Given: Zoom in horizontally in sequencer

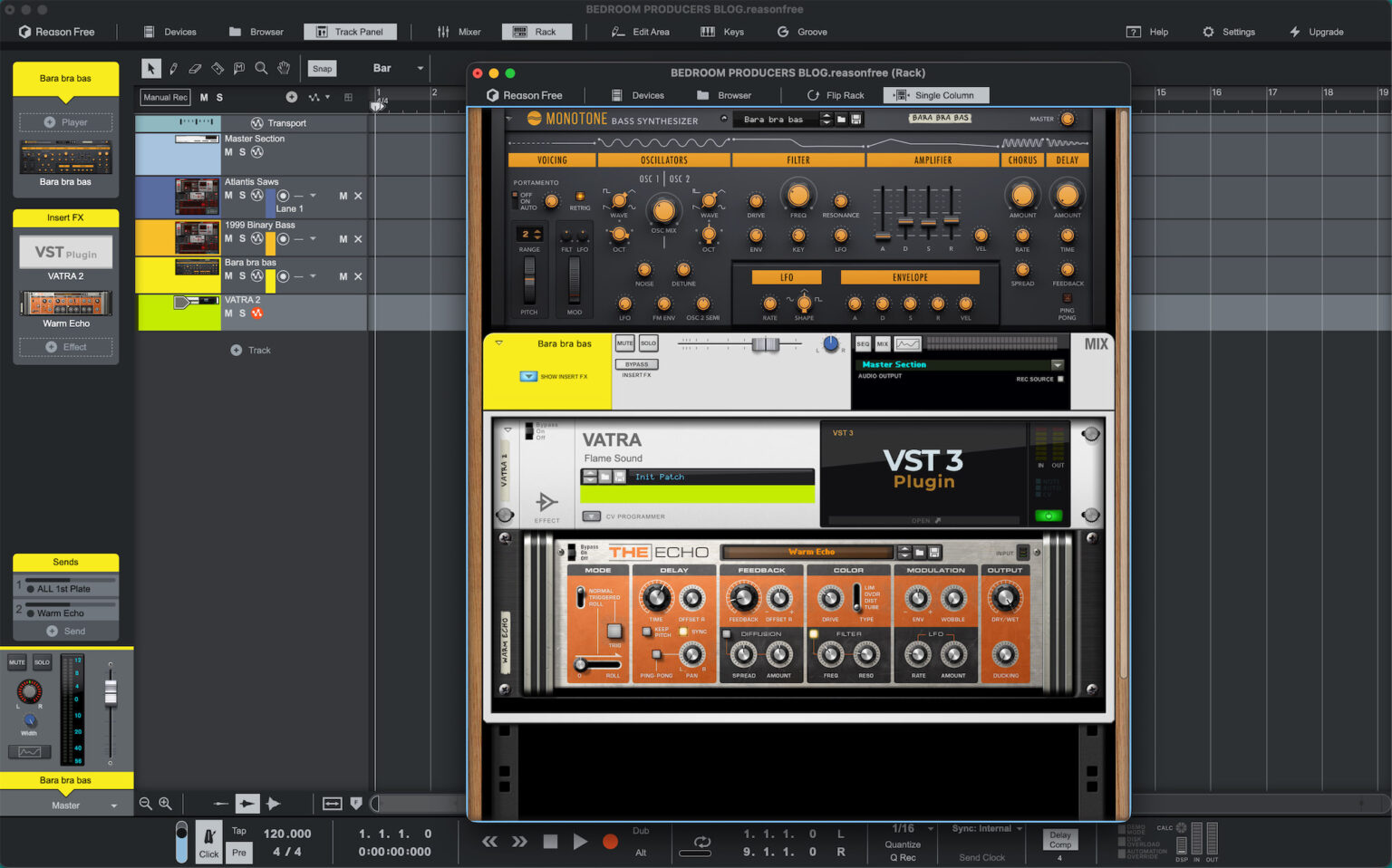Looking at the screenshot, I should coord(165,804).
